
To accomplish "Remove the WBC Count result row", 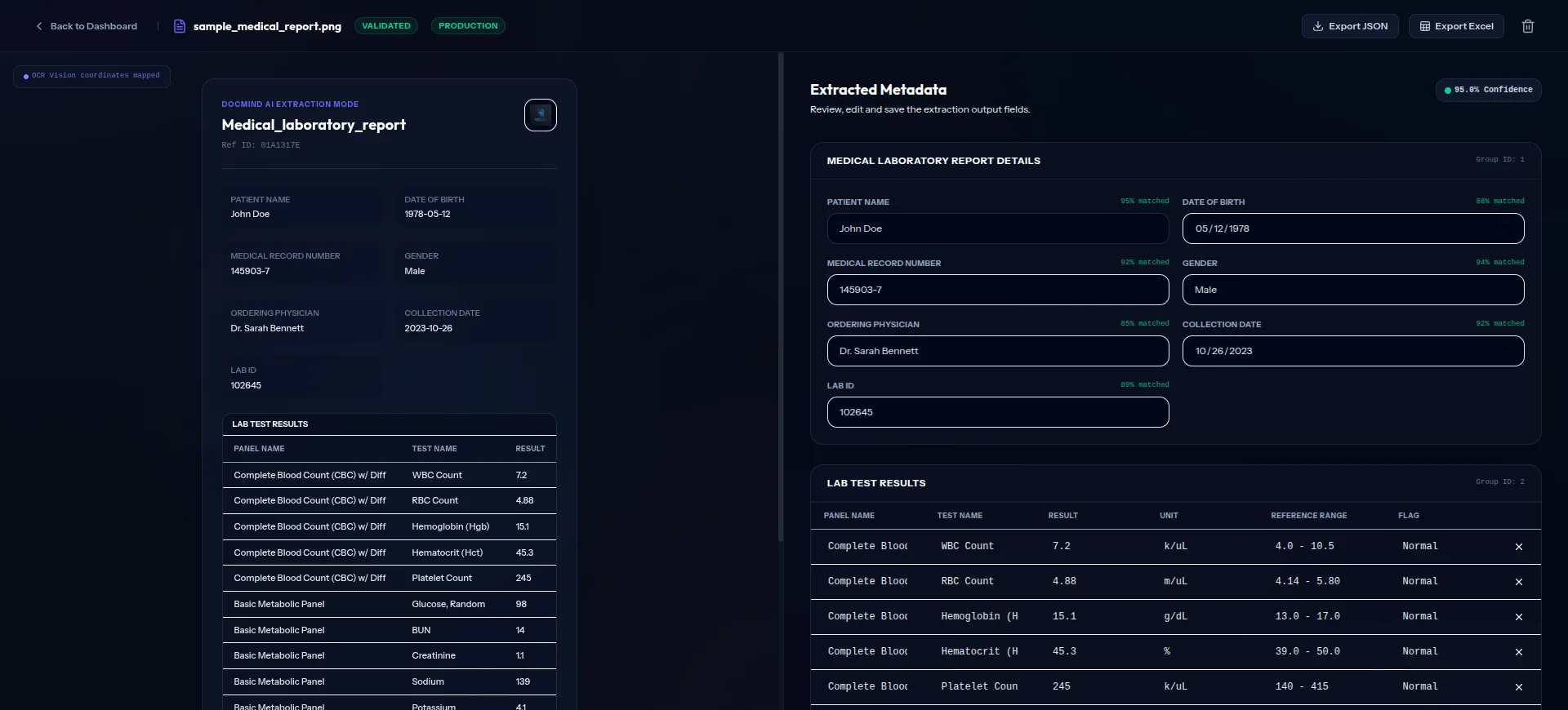I will 1519,547.
